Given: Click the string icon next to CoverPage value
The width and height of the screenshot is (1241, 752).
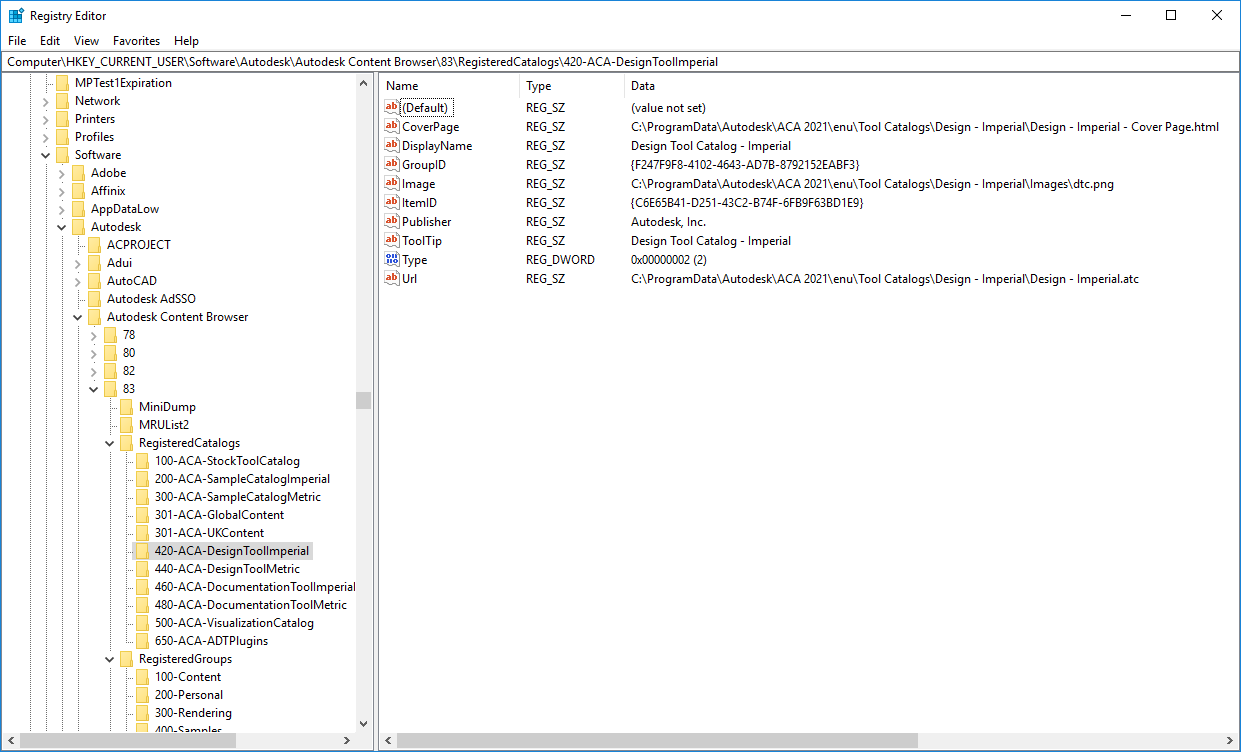Looking at the screenshot, I should tap(392, 126).
